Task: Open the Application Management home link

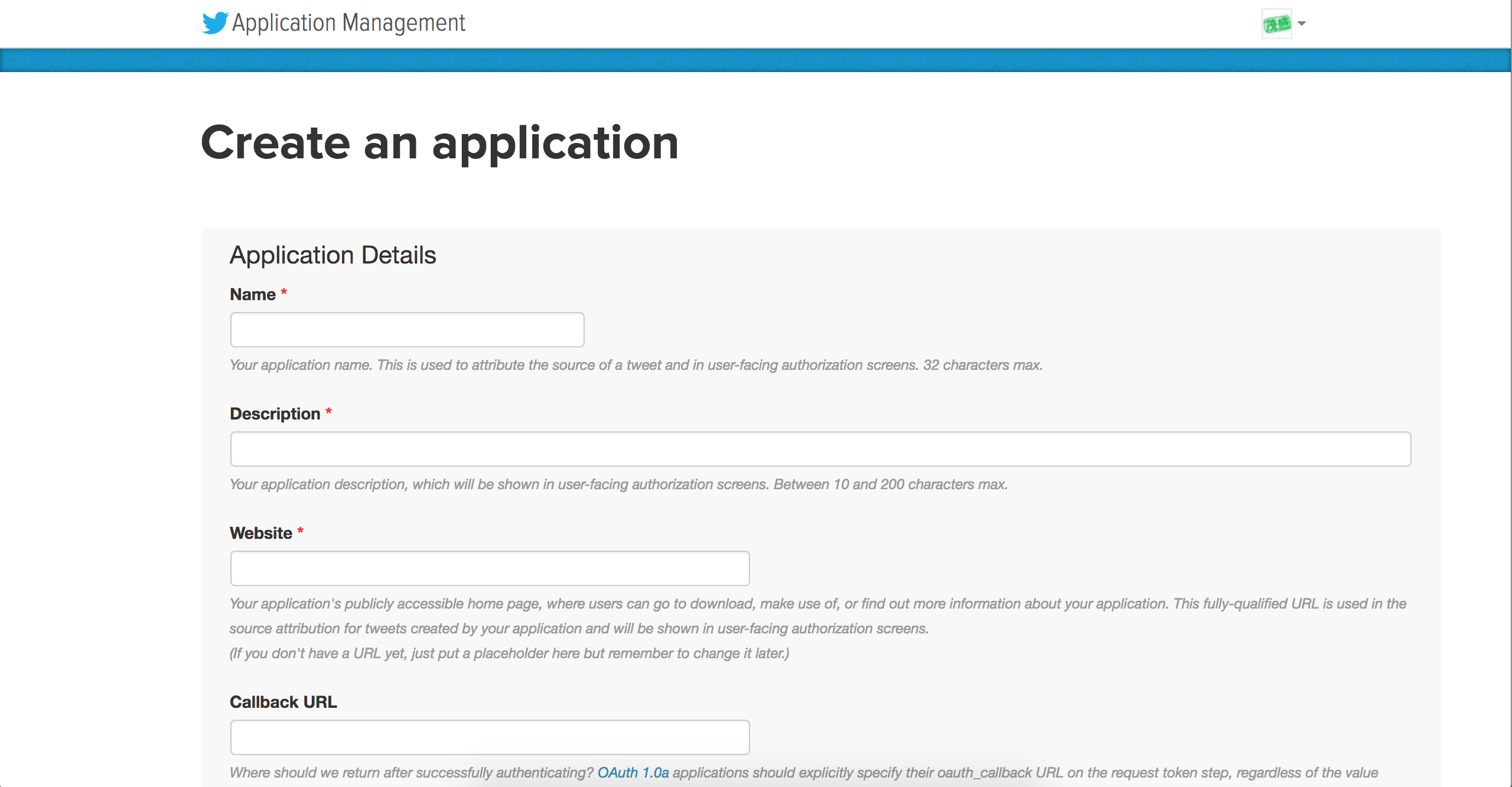Action: tap(348, 23)
